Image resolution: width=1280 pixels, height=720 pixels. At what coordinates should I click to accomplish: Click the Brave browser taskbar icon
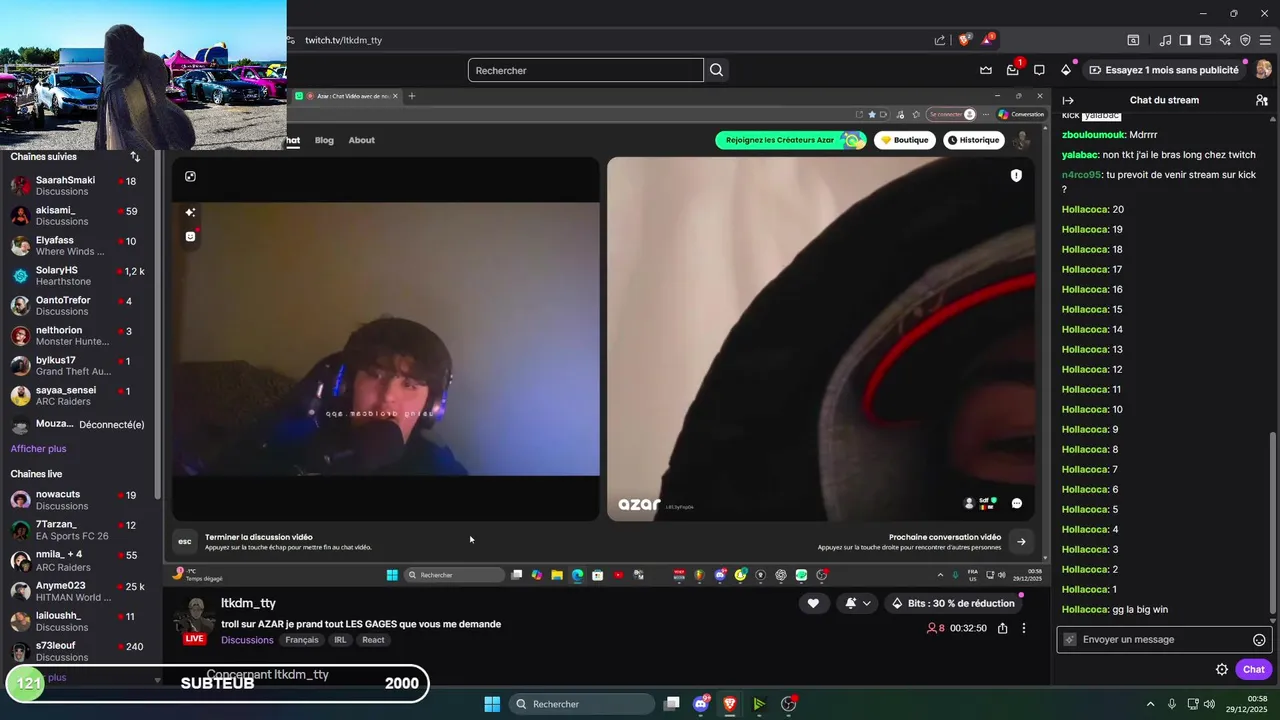click(730, 704)
